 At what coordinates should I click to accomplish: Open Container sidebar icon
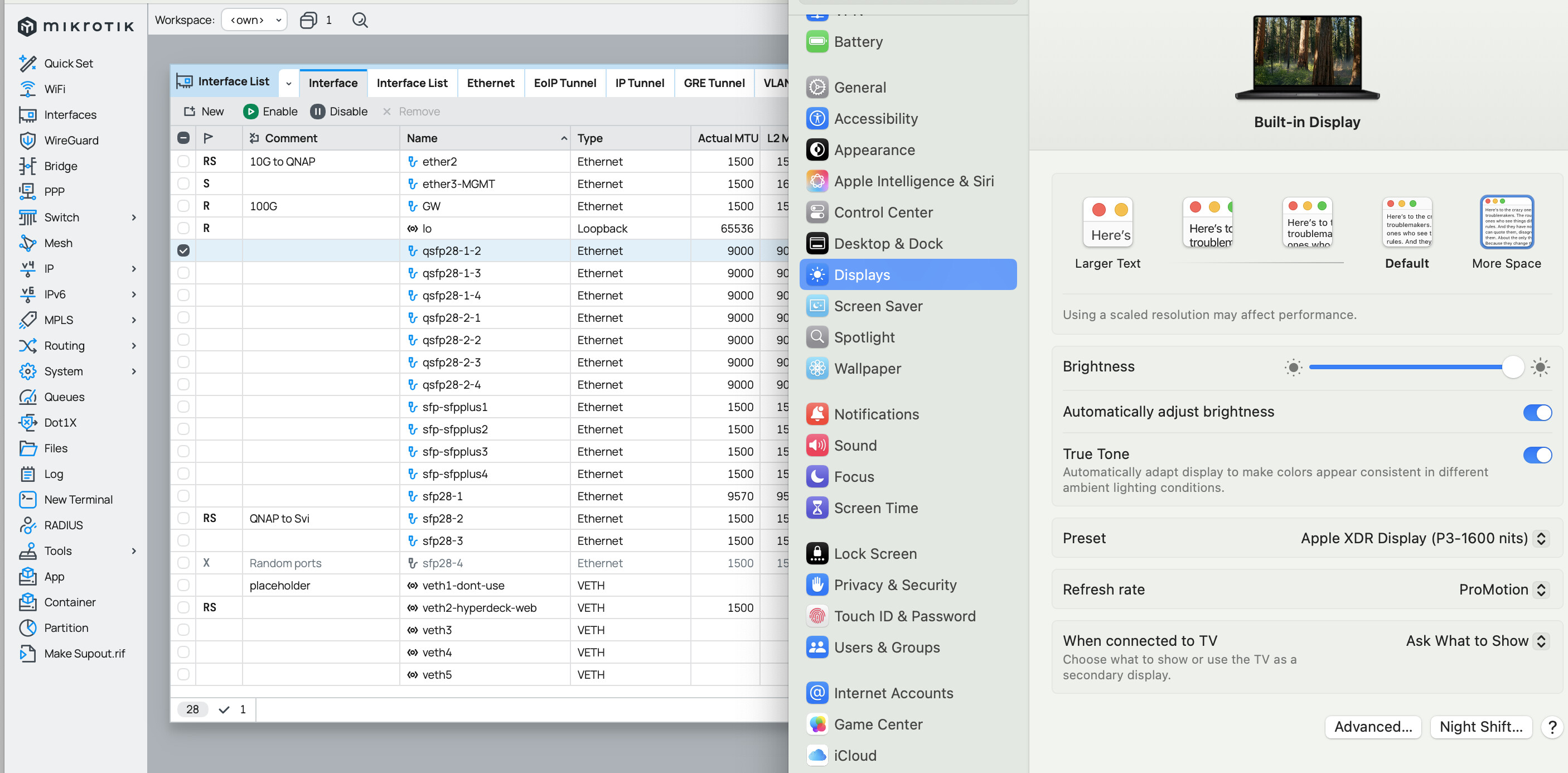click(27, 602)
